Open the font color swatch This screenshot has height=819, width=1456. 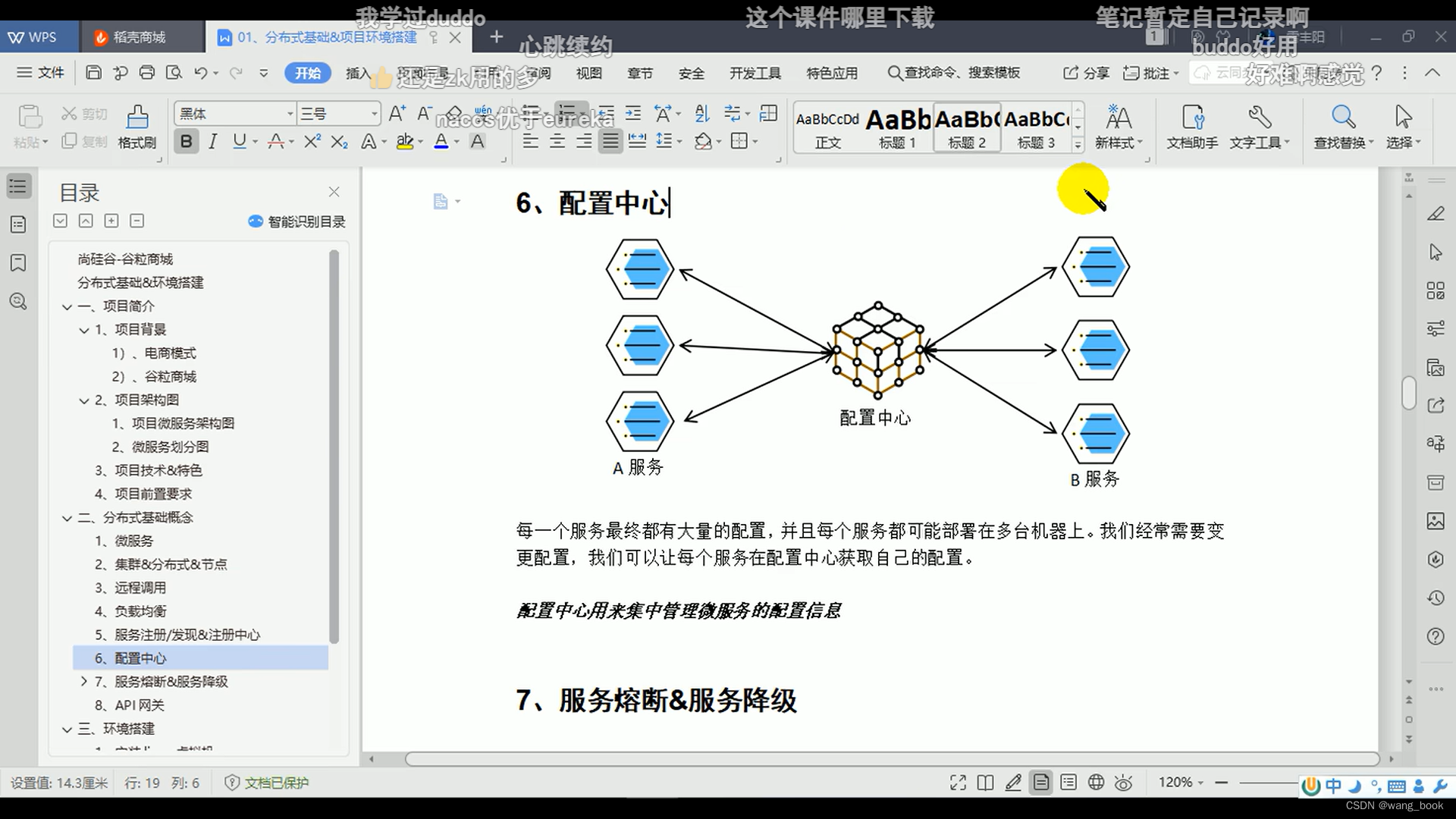pyautogui.click(x=443, y=141)
